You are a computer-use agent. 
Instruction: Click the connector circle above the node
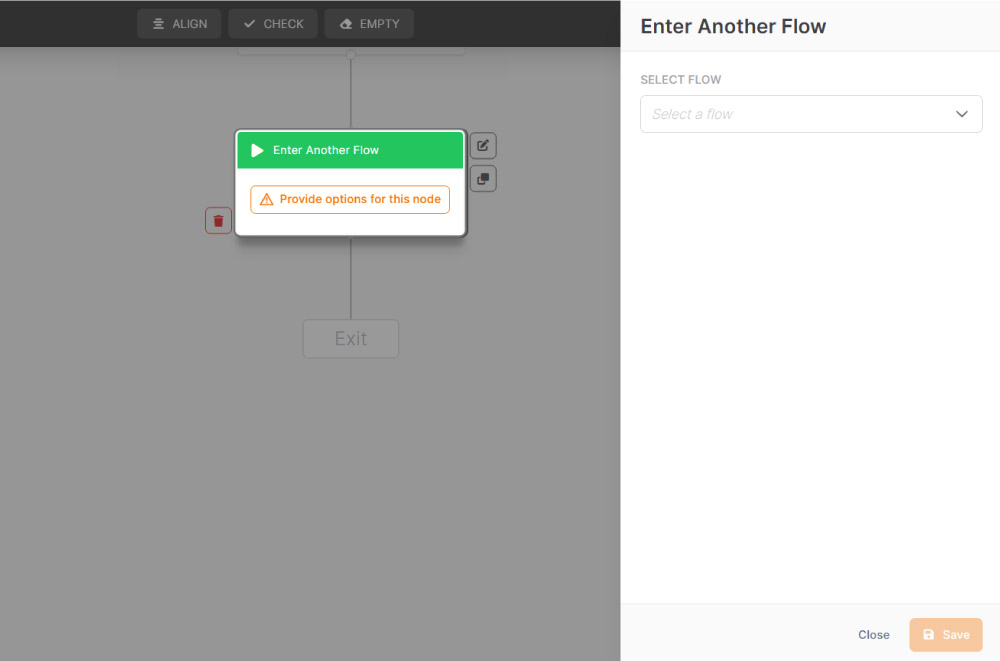pyautogui.click(x=351, y=55)
